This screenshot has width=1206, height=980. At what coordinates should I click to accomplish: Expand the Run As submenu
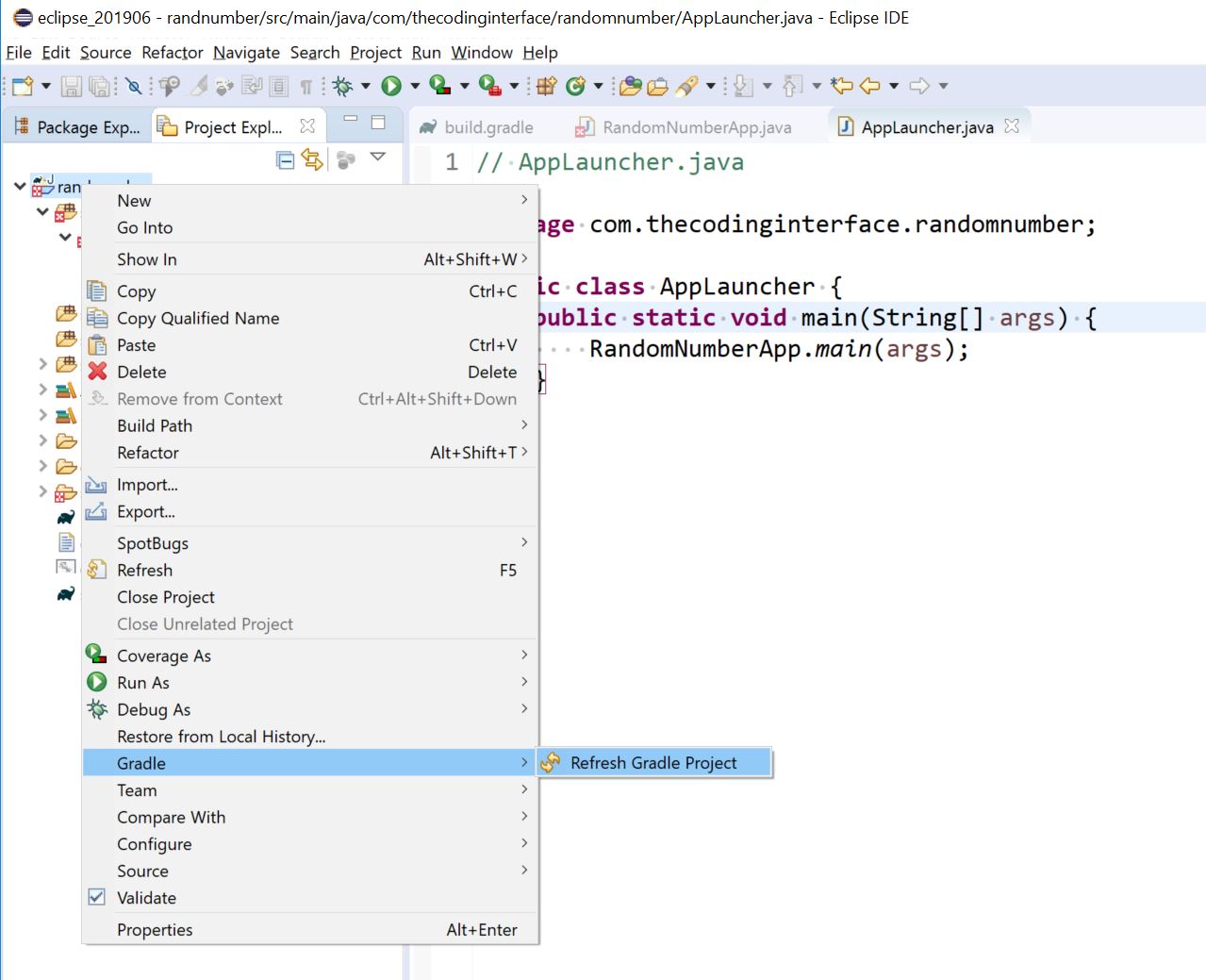pos(143,682)
